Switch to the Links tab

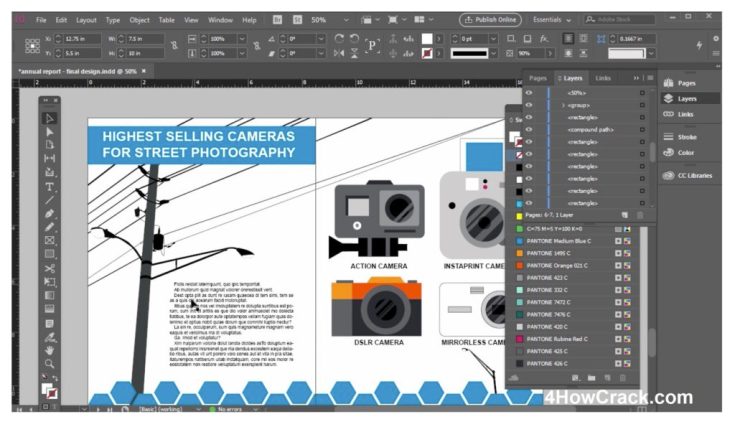point(603,78)
